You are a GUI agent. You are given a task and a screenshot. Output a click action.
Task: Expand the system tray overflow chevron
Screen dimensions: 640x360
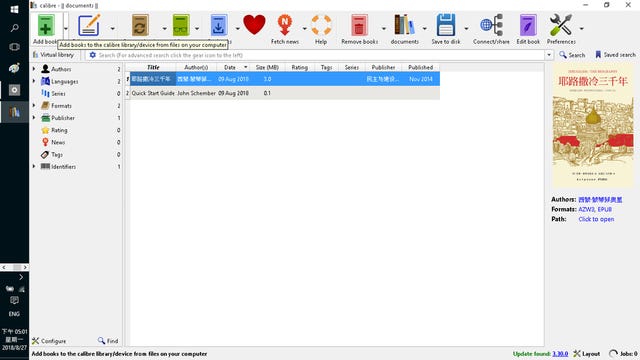coord(21,277)
